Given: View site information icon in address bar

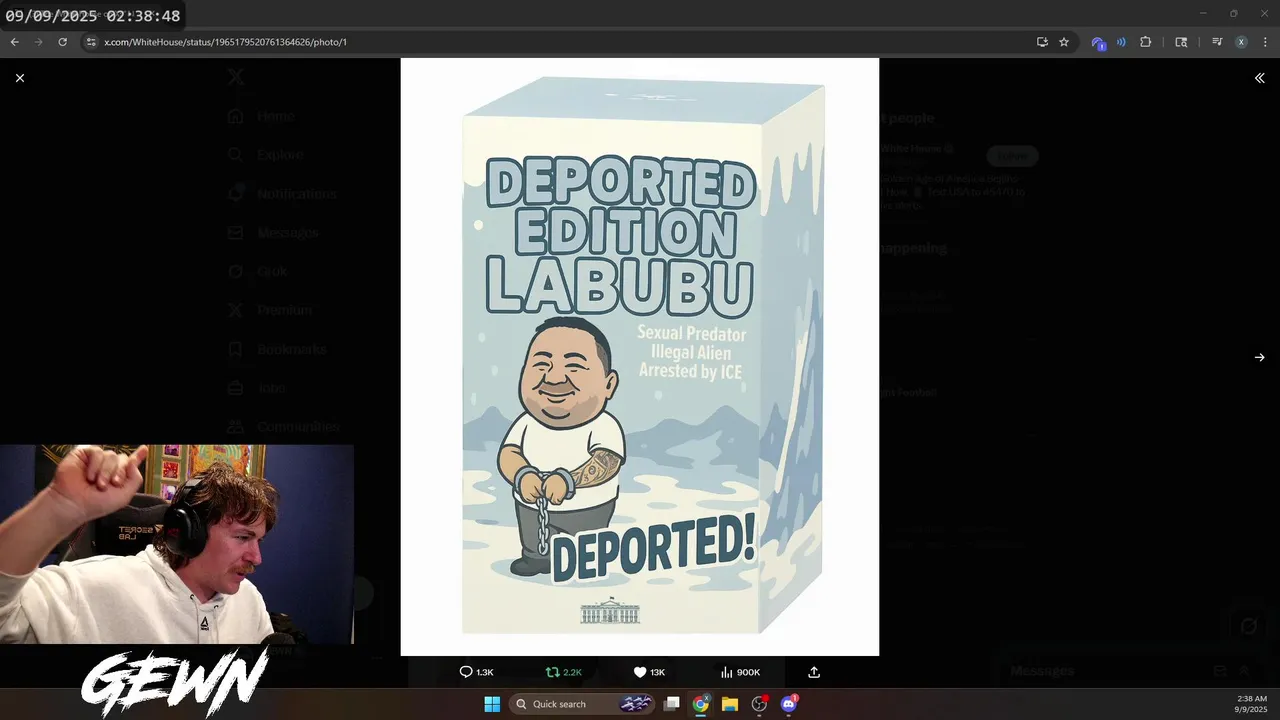Looking at the screenshot, I should [91, 42].
